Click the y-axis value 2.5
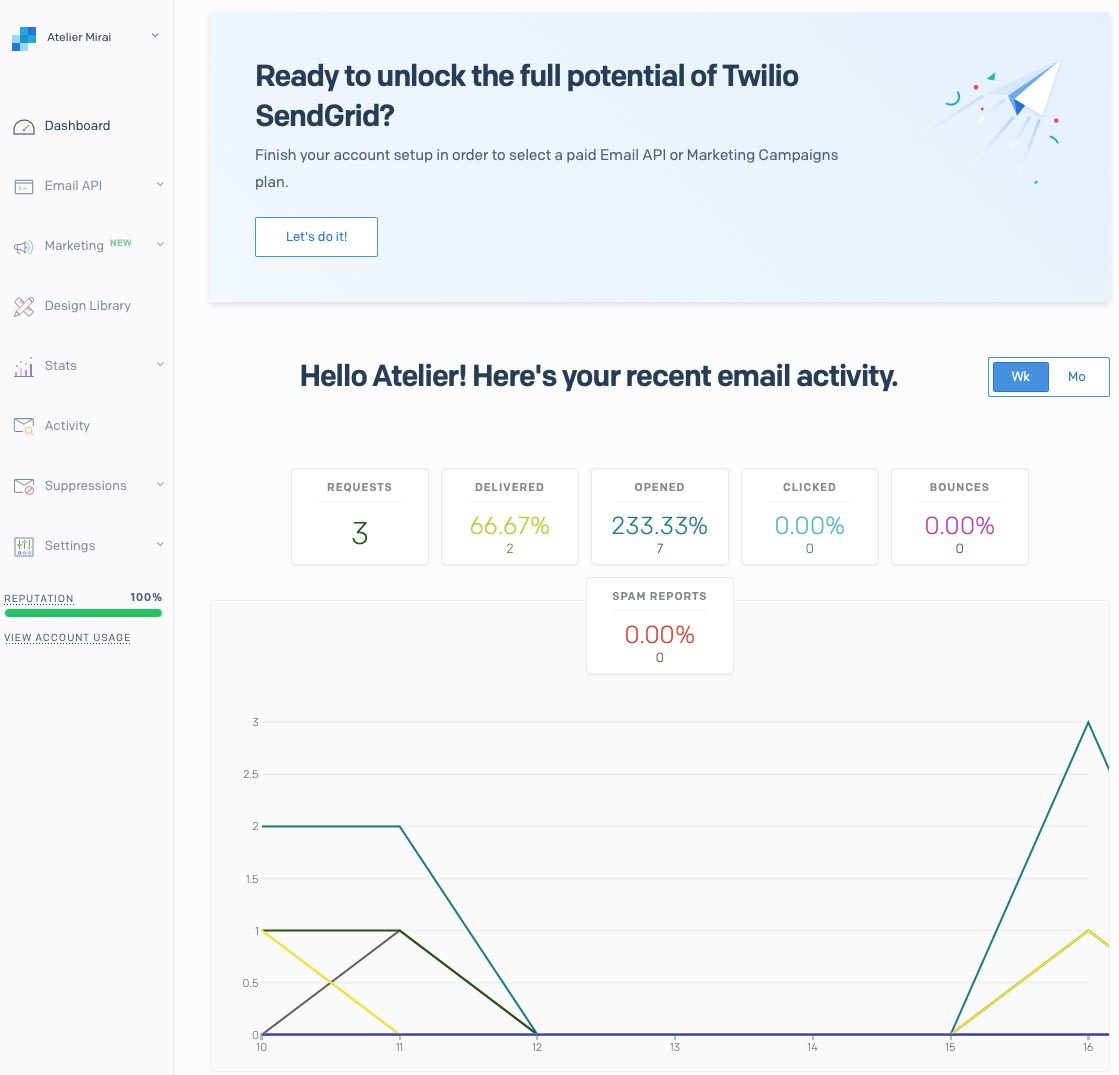1119x1075 pixels. pos(250,774)
